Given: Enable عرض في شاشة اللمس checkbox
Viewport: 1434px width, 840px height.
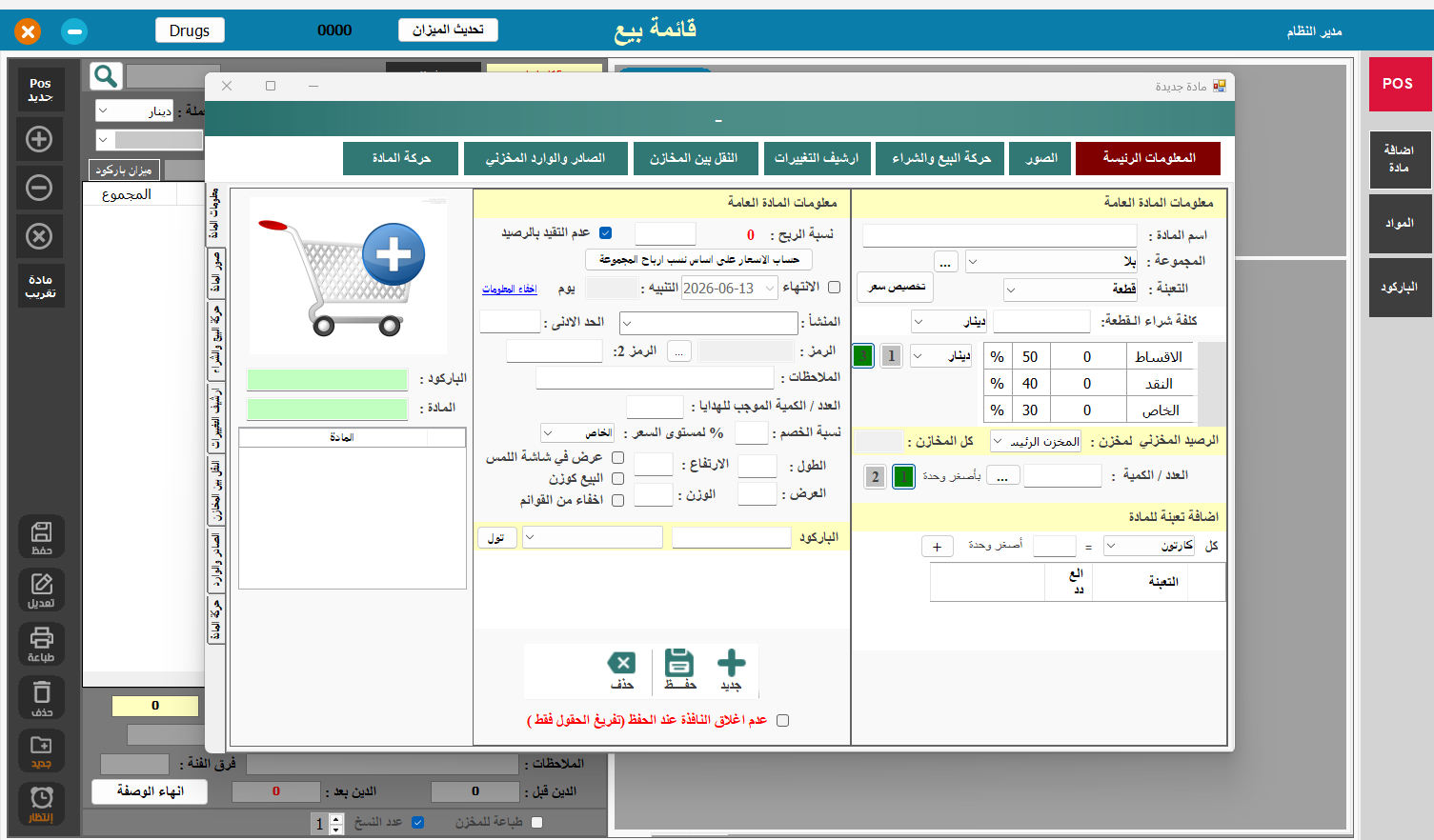Looking at the screenshot, I should pos(617,457).
